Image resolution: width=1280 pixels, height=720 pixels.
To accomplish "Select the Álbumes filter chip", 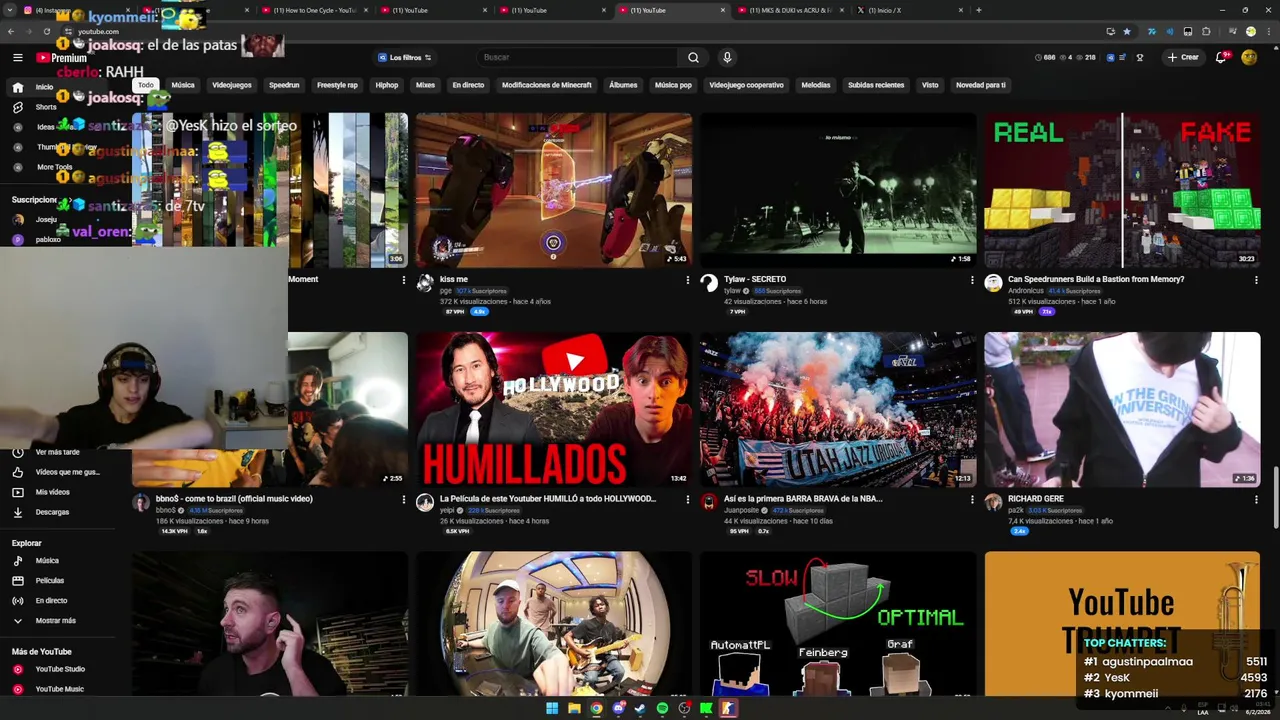I will pos(623,85).
